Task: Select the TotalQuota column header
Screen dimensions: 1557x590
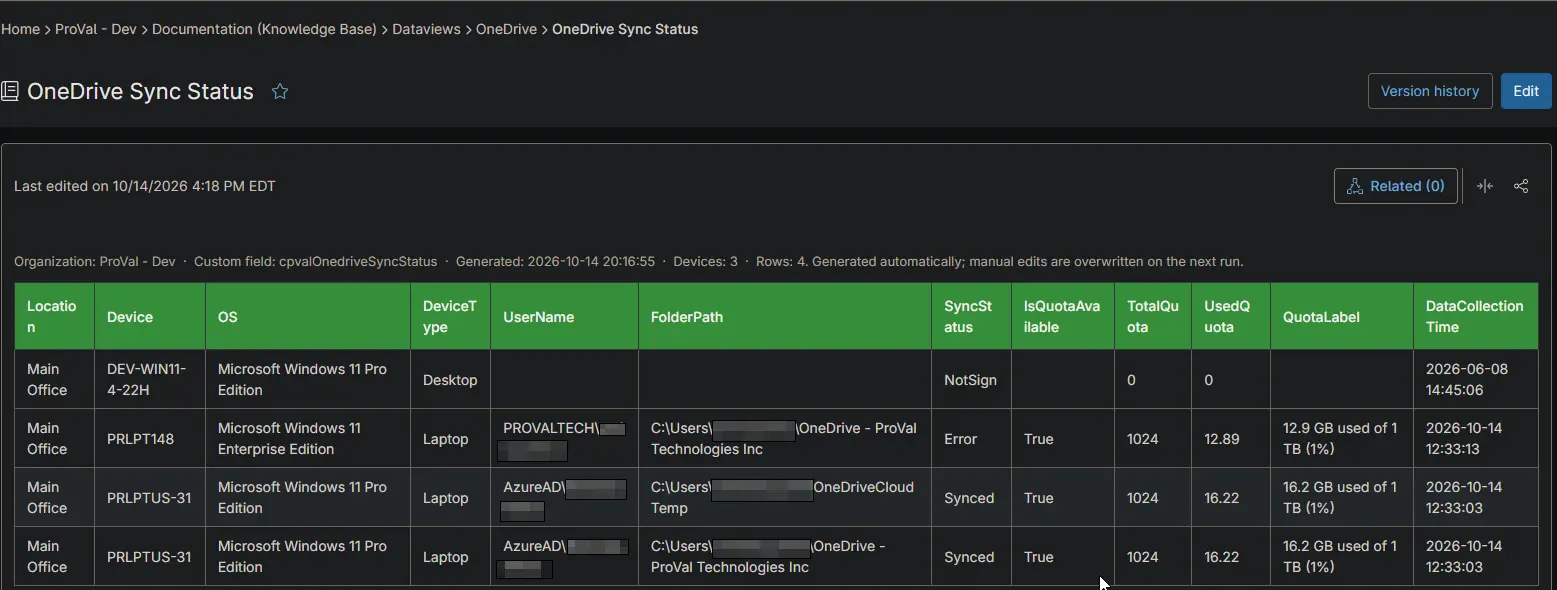Action: (x=1153, y=316)
